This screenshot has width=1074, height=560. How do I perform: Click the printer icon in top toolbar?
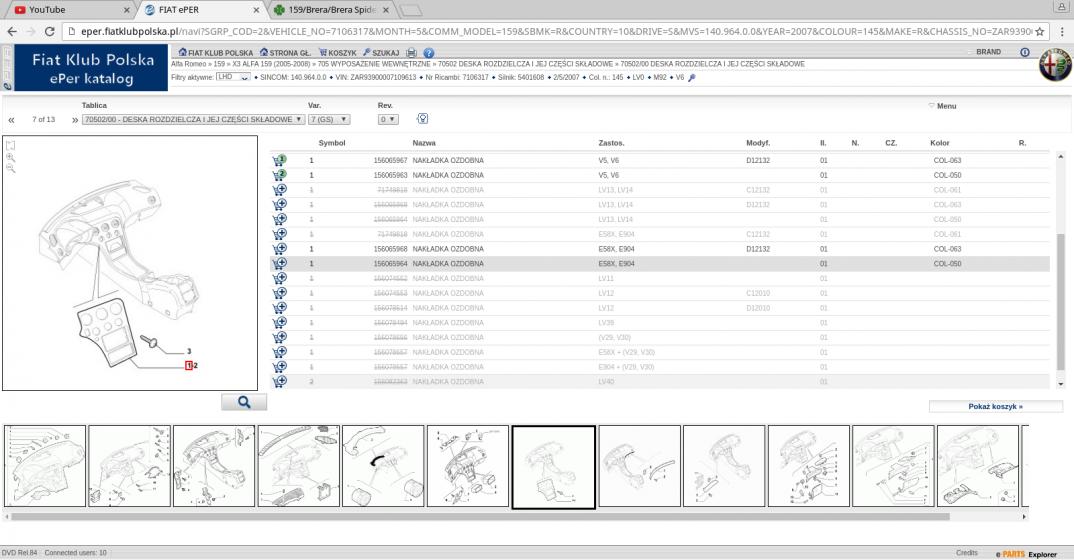point(412,52)
